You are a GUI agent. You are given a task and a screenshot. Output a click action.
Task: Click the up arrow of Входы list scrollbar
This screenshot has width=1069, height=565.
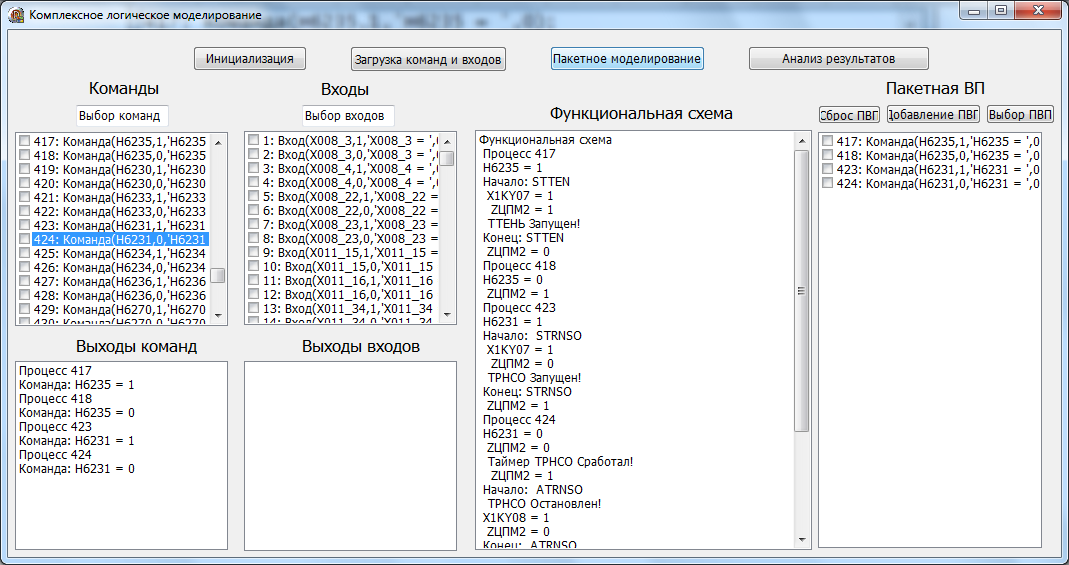tap(447, 141)
